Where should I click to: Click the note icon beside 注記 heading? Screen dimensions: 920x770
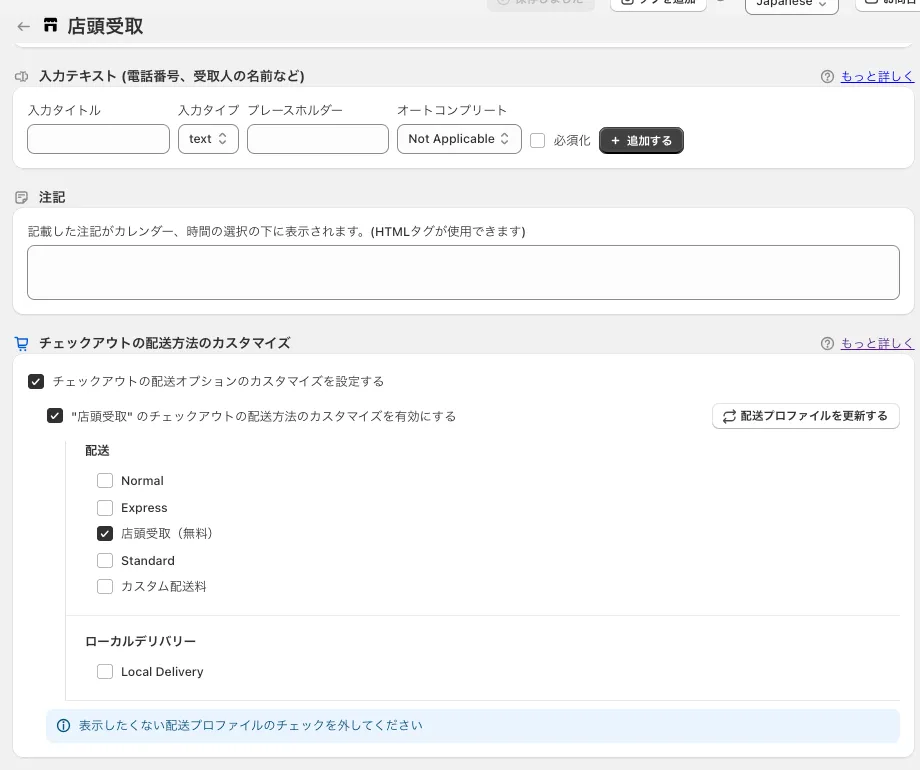click(x=22, y=198)
